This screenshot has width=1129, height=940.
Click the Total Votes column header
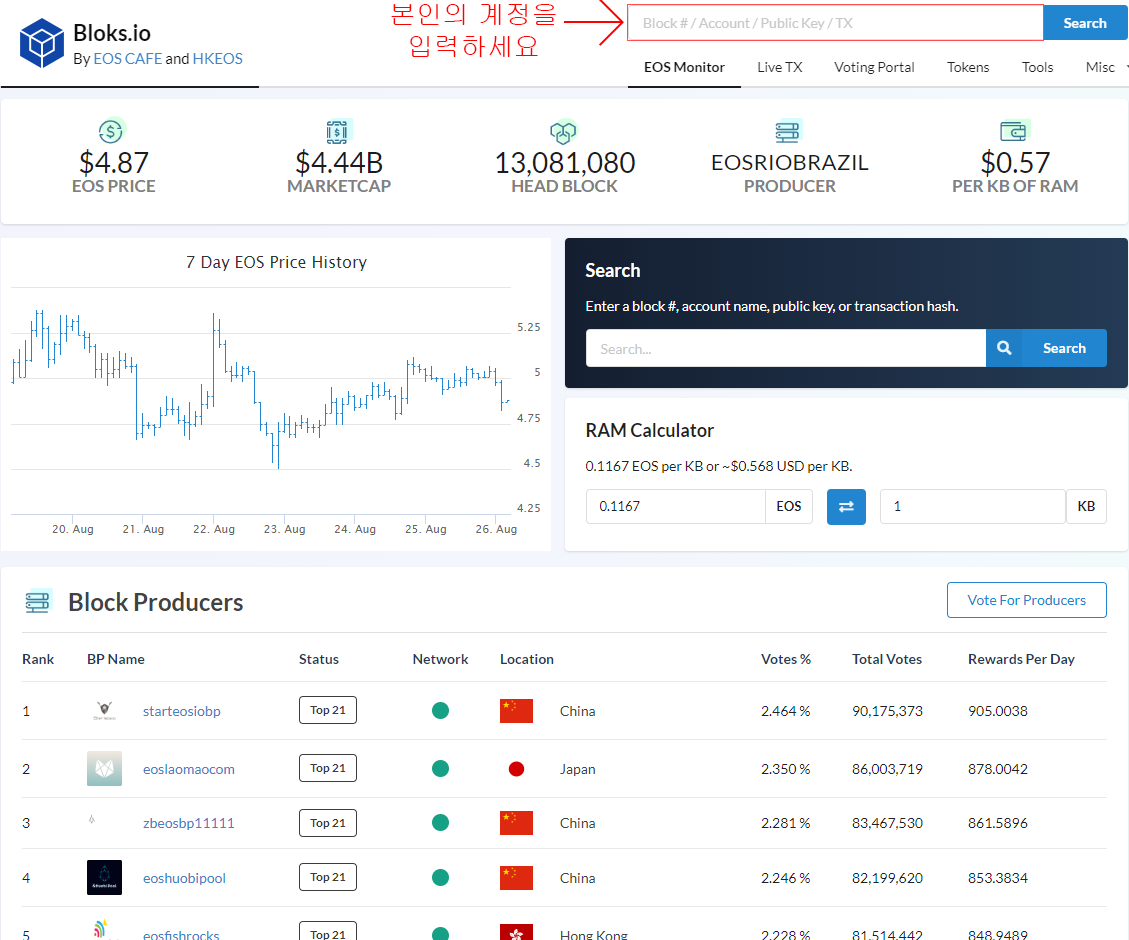[887, 659]
